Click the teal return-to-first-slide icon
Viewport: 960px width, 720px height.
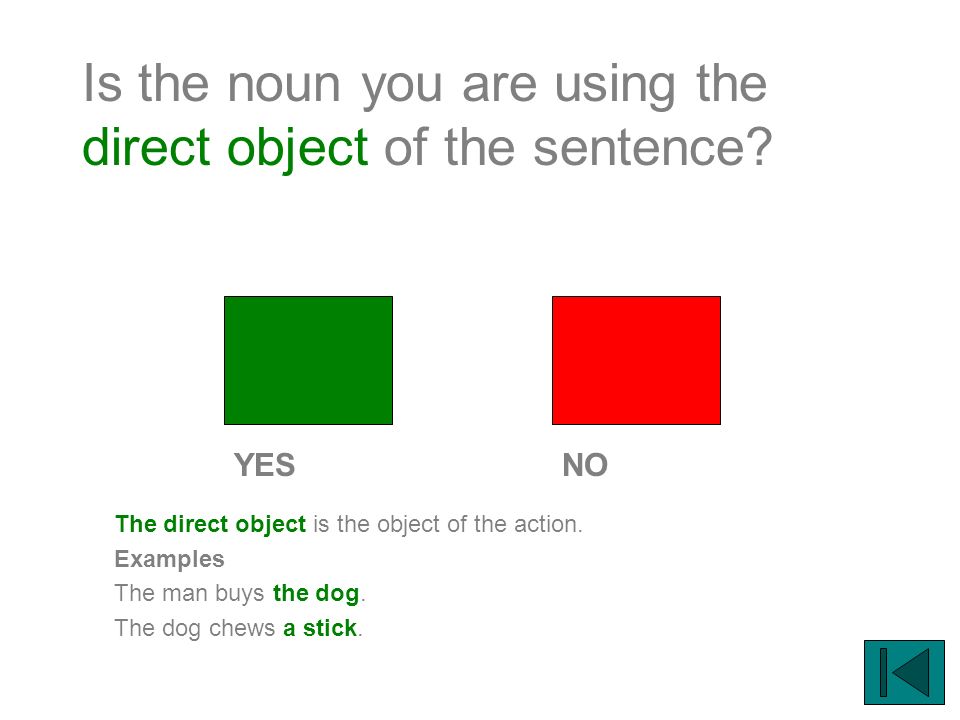pyautogui.click(x=904, y=672)
